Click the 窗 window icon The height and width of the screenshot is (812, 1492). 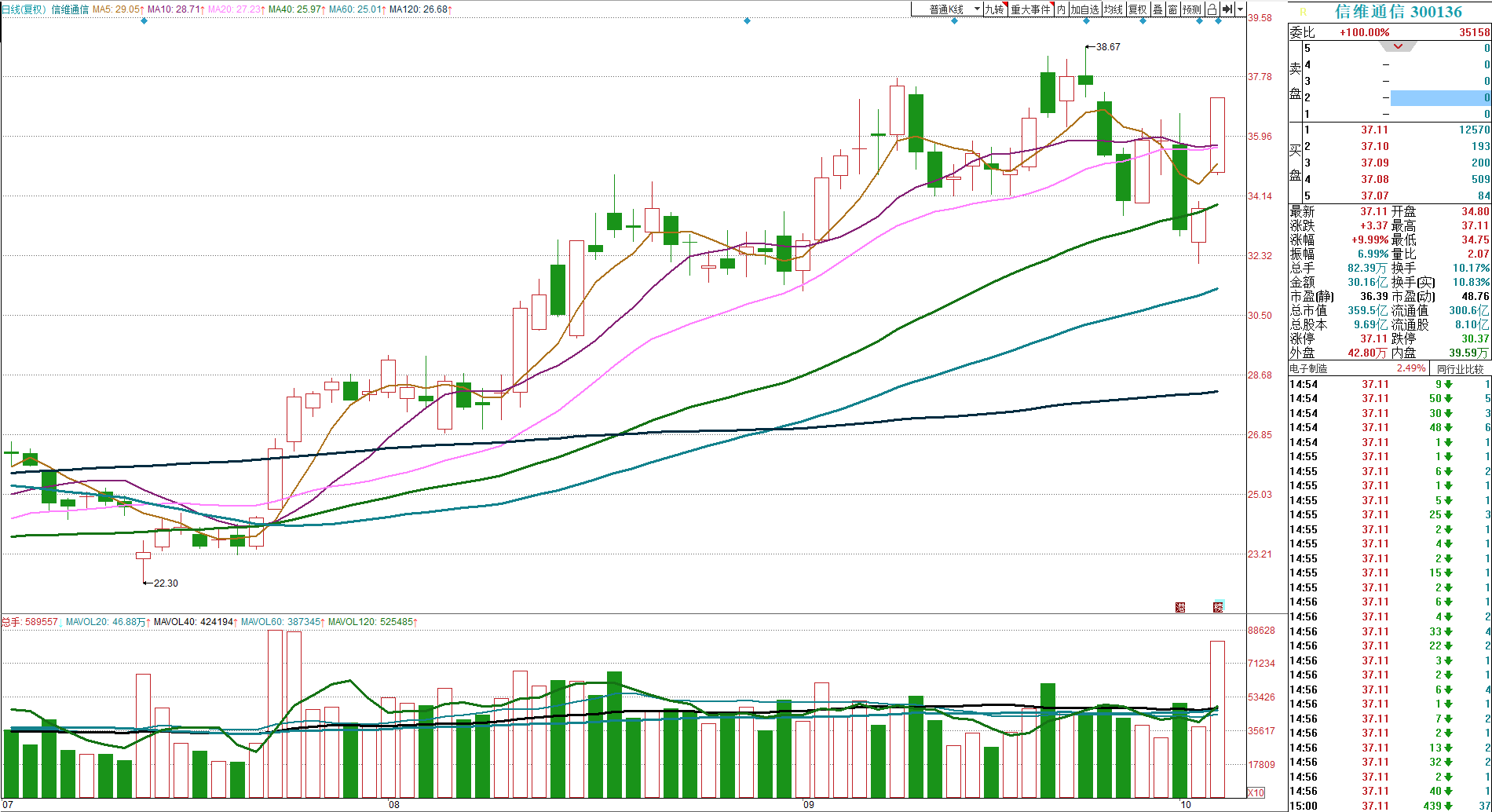[x=1172, y=9]
